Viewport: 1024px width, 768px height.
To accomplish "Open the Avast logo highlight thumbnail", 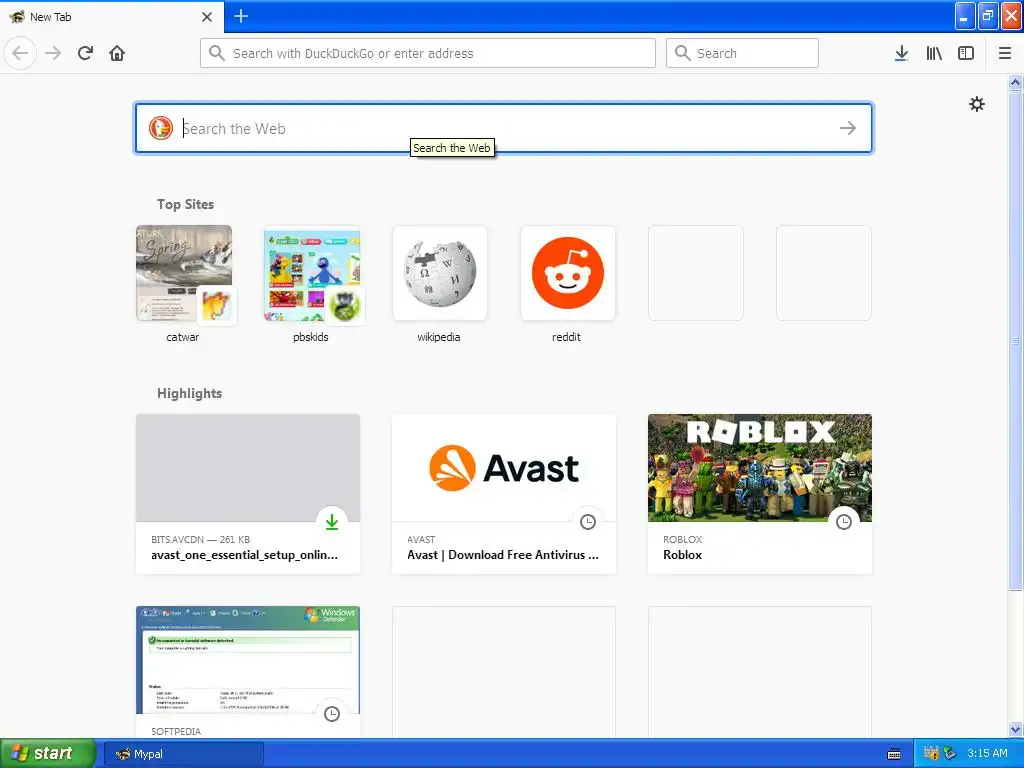I will pos(504,468).
